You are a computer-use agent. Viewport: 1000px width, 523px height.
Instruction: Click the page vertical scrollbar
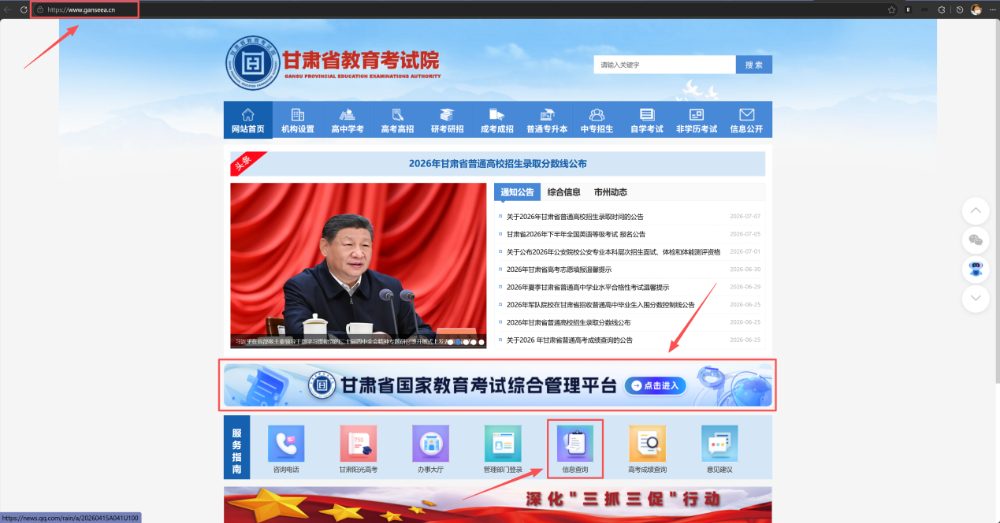(x=997, y=201)
